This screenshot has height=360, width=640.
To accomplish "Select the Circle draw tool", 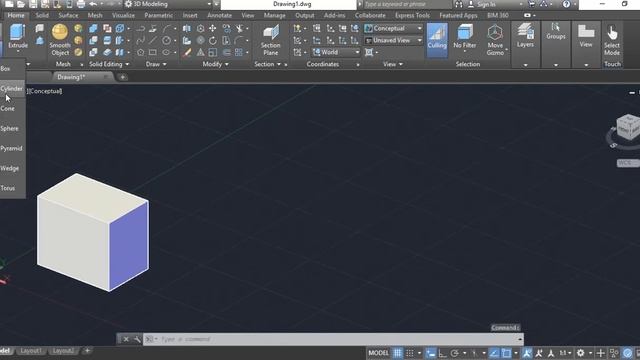I will 167,40.
